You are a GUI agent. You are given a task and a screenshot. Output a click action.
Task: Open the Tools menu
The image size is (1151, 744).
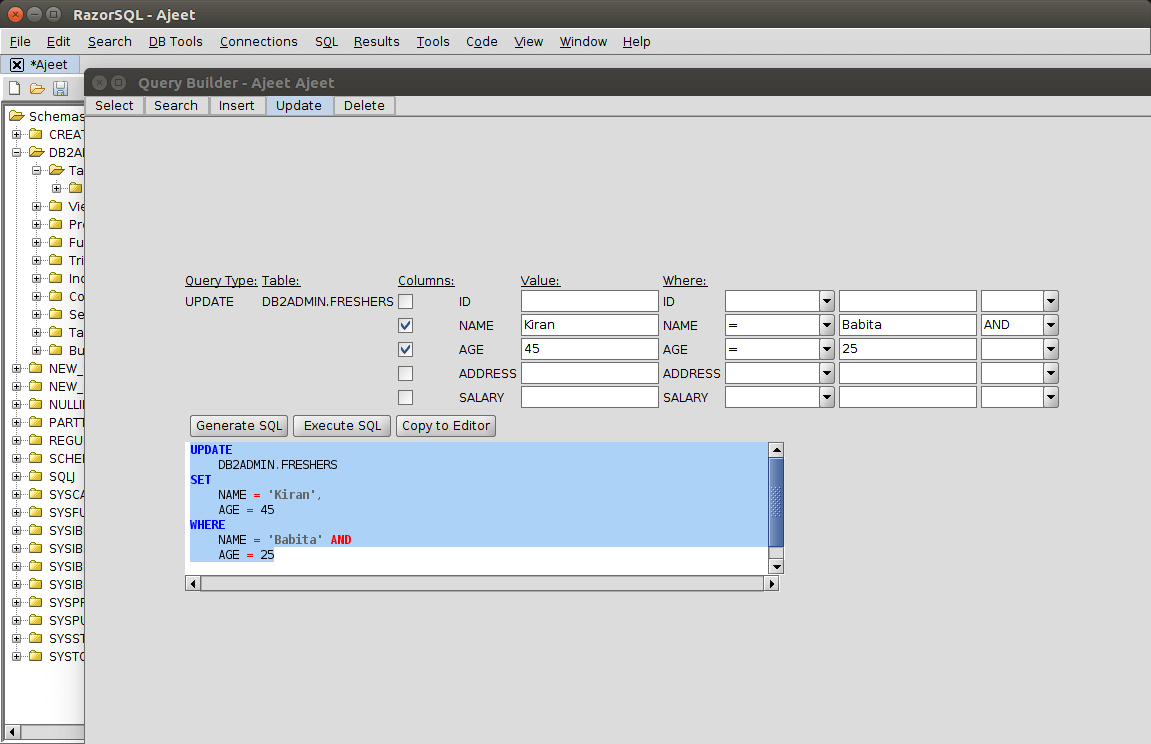pyautogui.click(x=433, y=42)
